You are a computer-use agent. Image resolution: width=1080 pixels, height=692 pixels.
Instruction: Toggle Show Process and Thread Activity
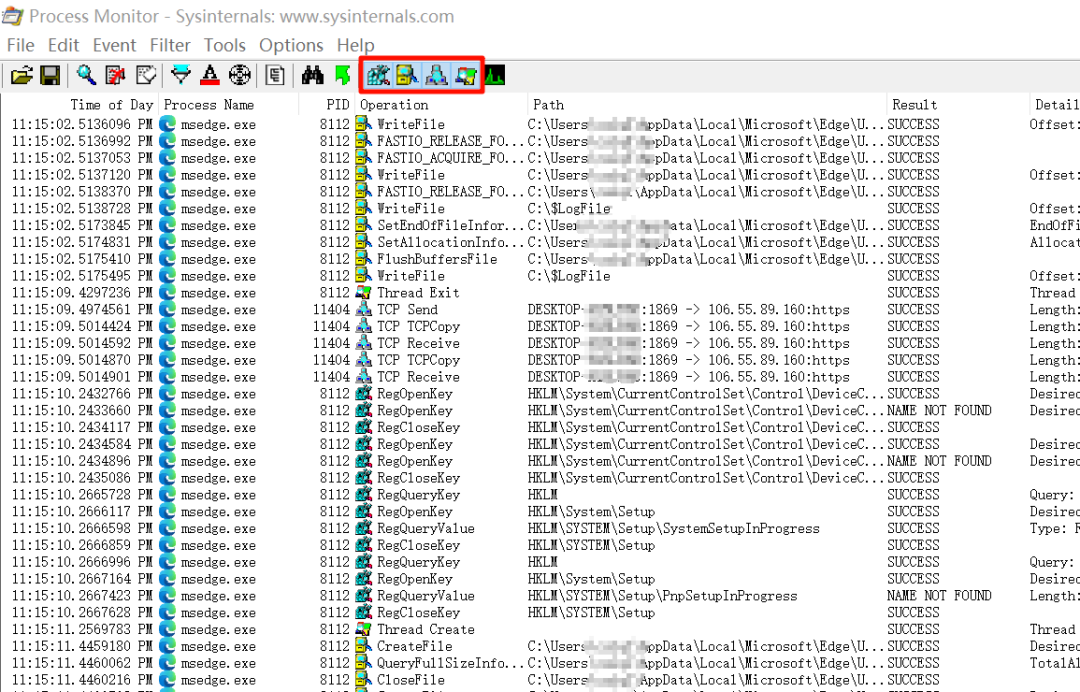click(x=464, y=74)
